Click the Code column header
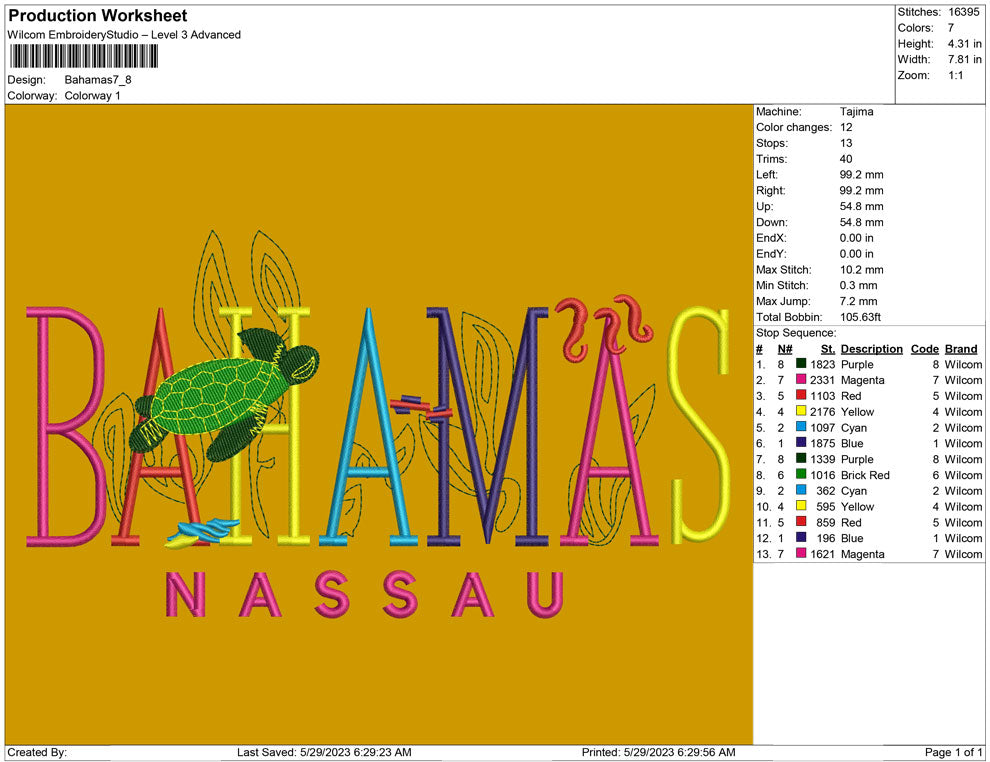Image resolution: width=990 pixels, height=762 pixels. click(924, 349)
